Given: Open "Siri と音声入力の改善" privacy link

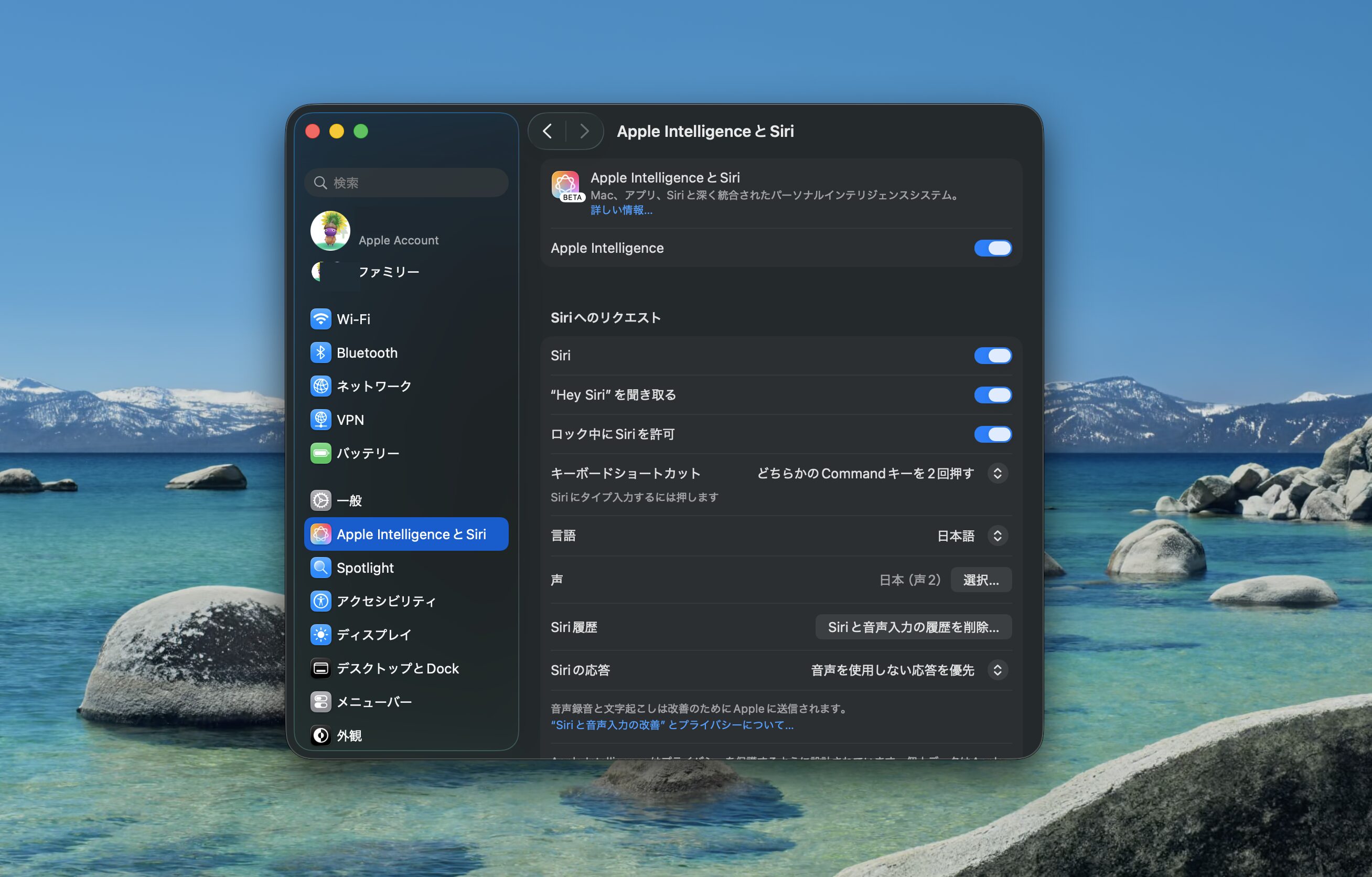Looking at the screenshot, I should (x=672, y=725).
